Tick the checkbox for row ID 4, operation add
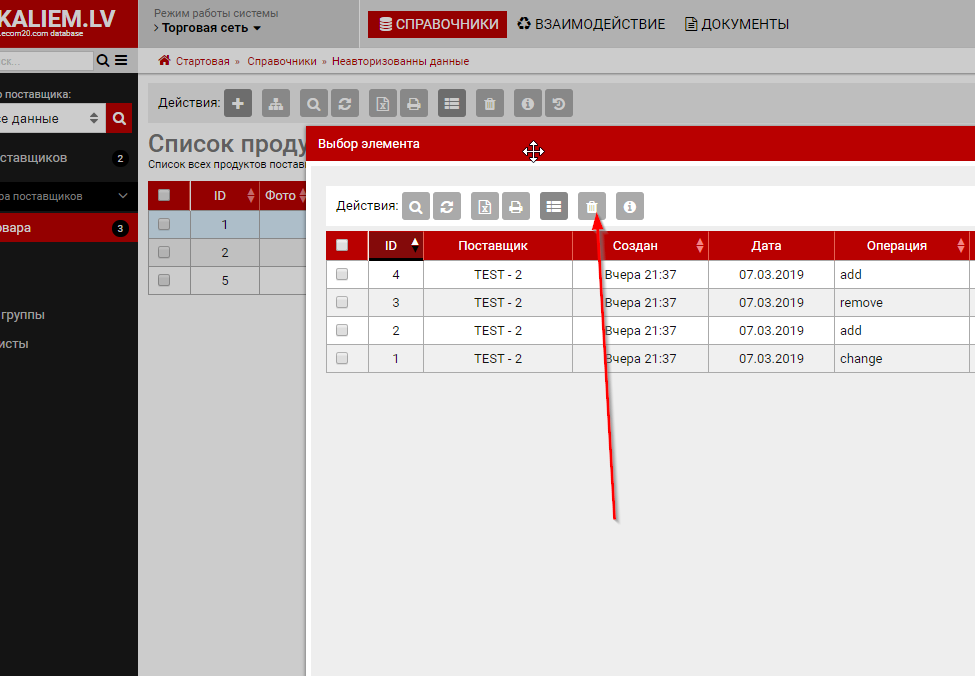 point(342,274)
